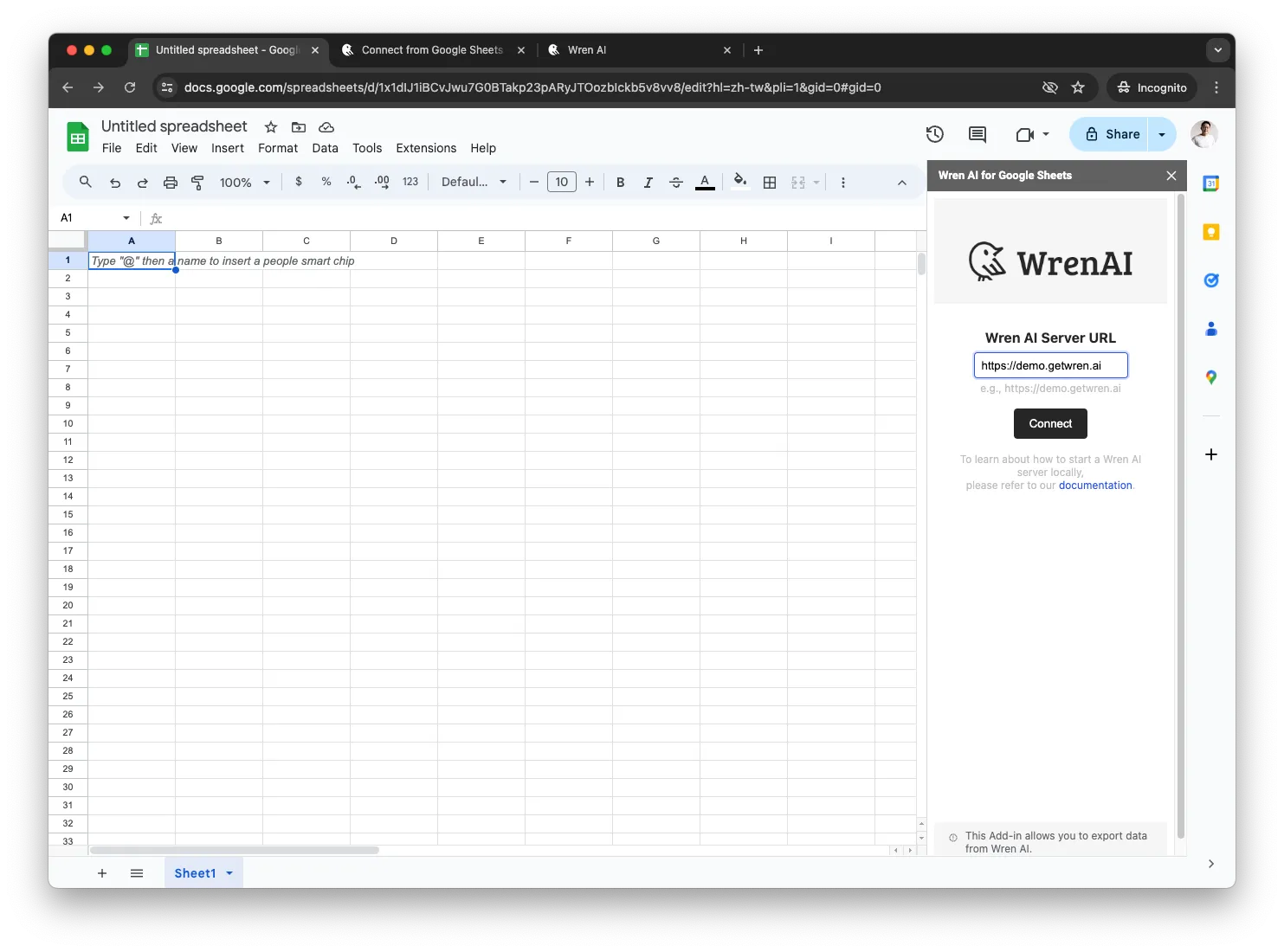1284x952 pixels.
Task: Redo the action with toolbar arrow
Action: (143, 183)
